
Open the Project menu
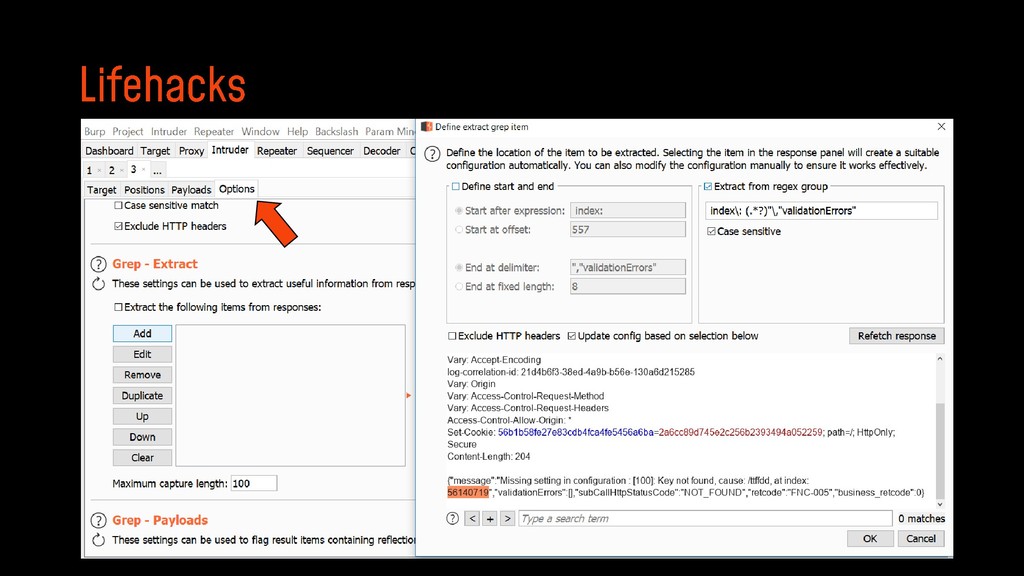(x=127, y=131)
